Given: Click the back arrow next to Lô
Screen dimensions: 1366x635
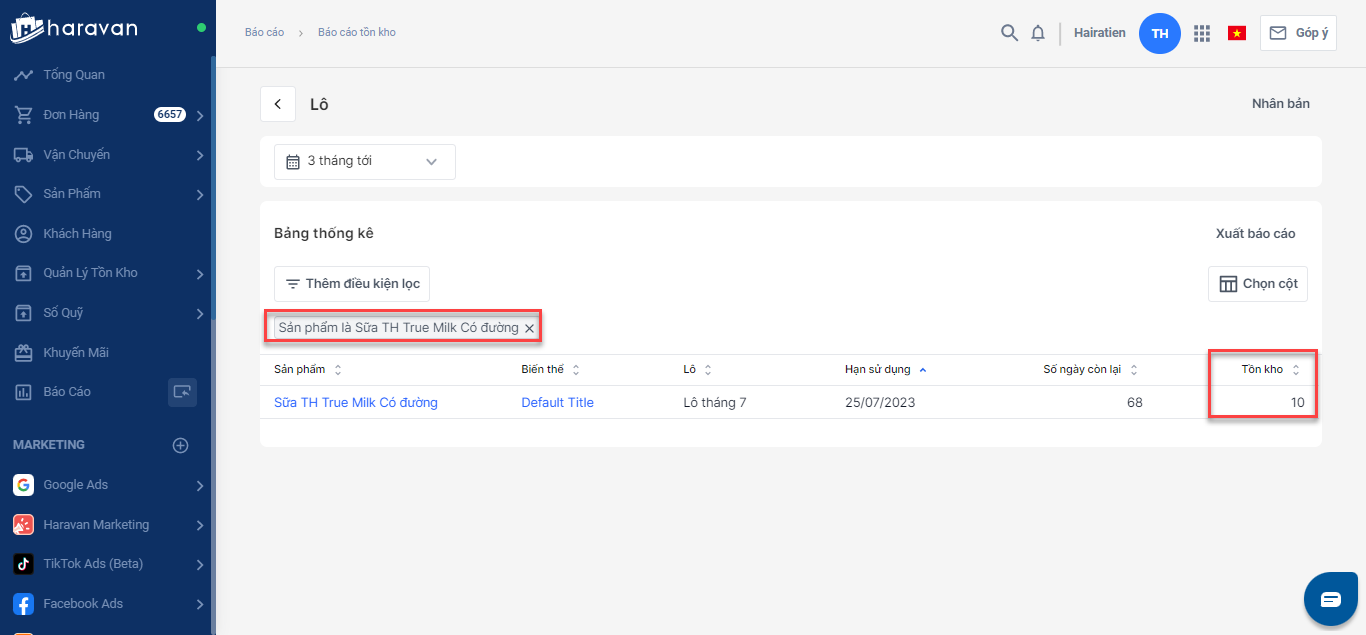Looking at the screenshot, I should [x=278, y=104].
